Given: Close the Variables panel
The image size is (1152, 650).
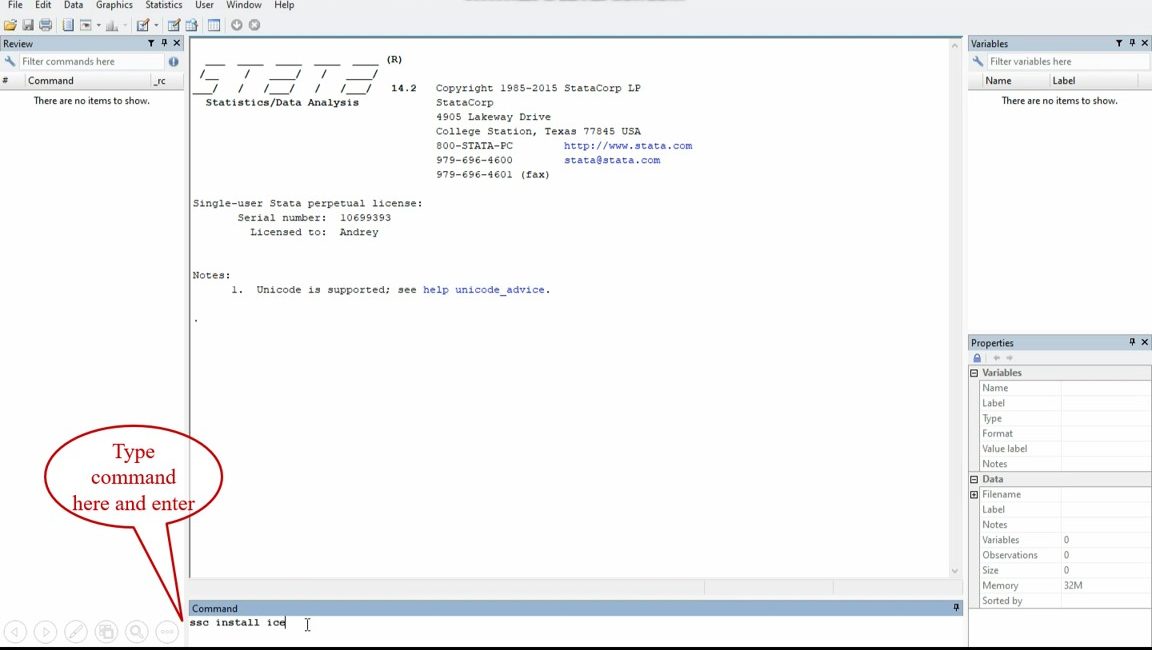Looking at the screenshot, I should tap(1145, 43).
